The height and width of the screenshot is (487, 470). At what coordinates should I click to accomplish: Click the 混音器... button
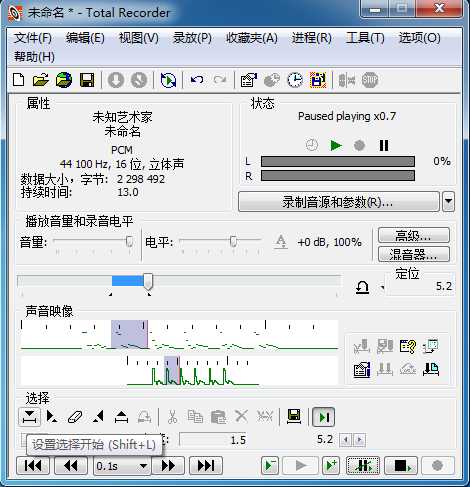[414, 254]
